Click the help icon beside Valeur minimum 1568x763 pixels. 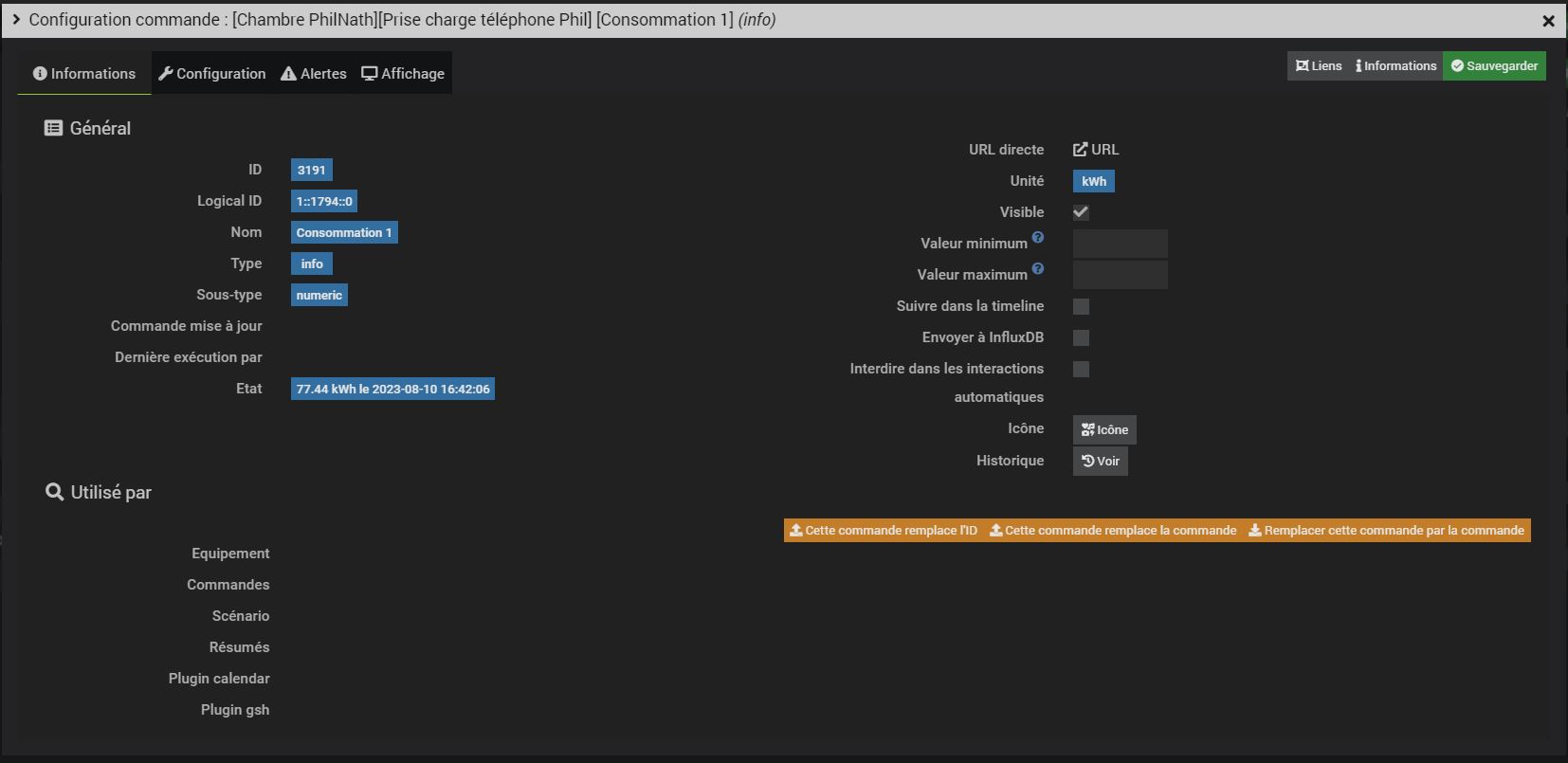point(1038,238)
